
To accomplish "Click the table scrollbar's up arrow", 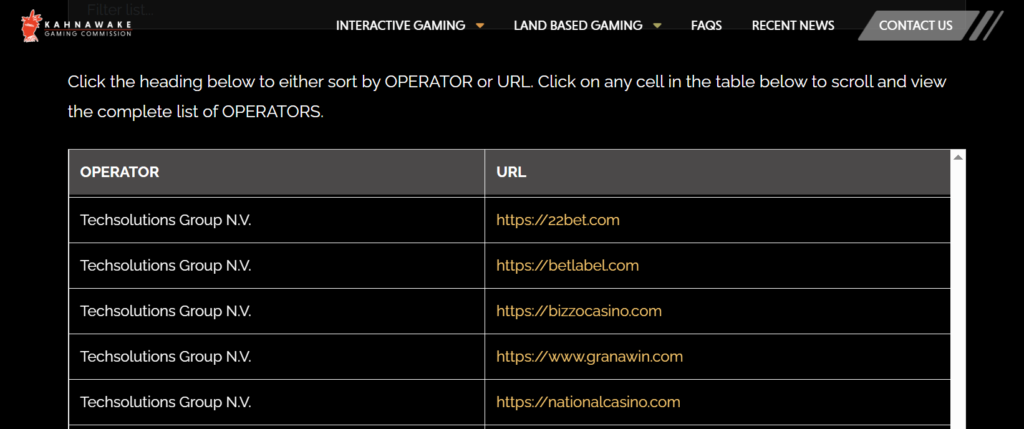I will pos(958,157).
